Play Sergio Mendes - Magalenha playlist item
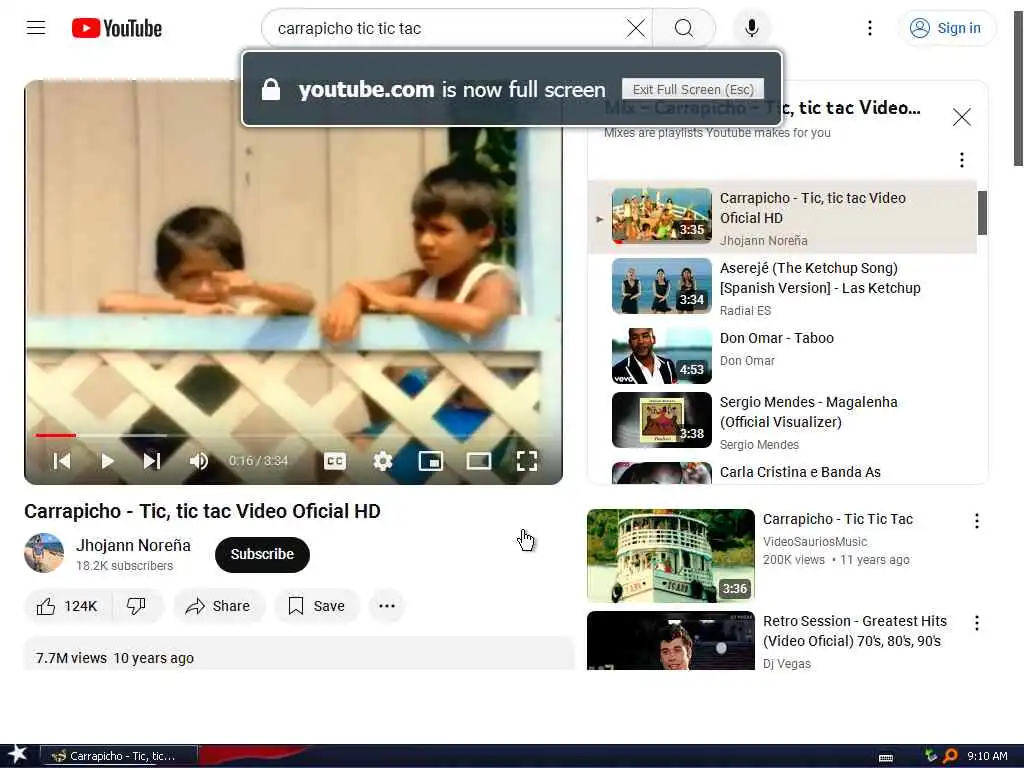 (782, 421)
